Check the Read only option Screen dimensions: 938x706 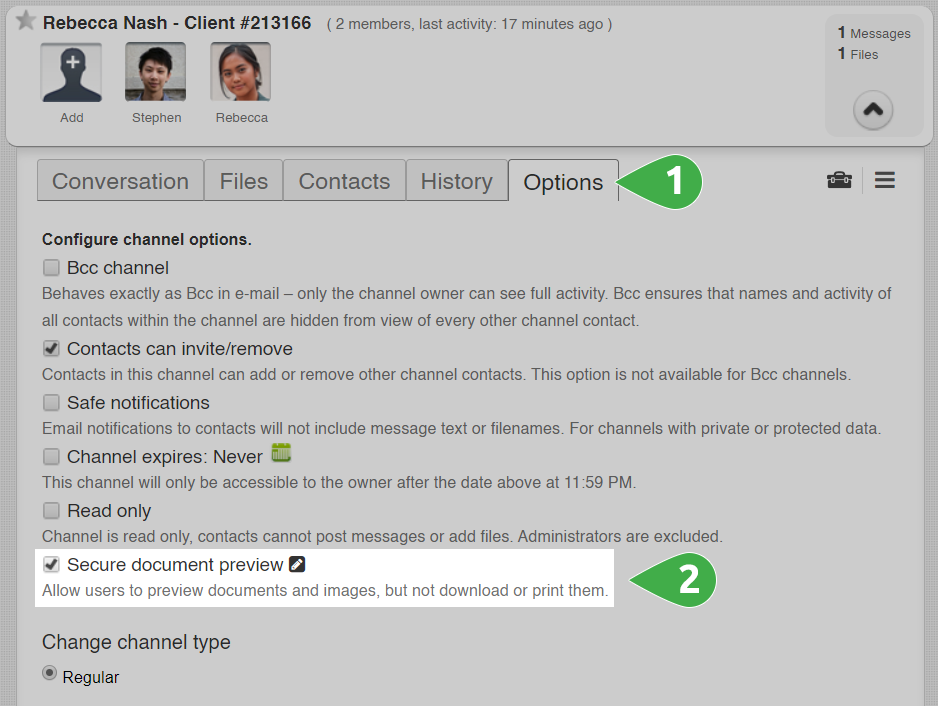tap(50, 510)
